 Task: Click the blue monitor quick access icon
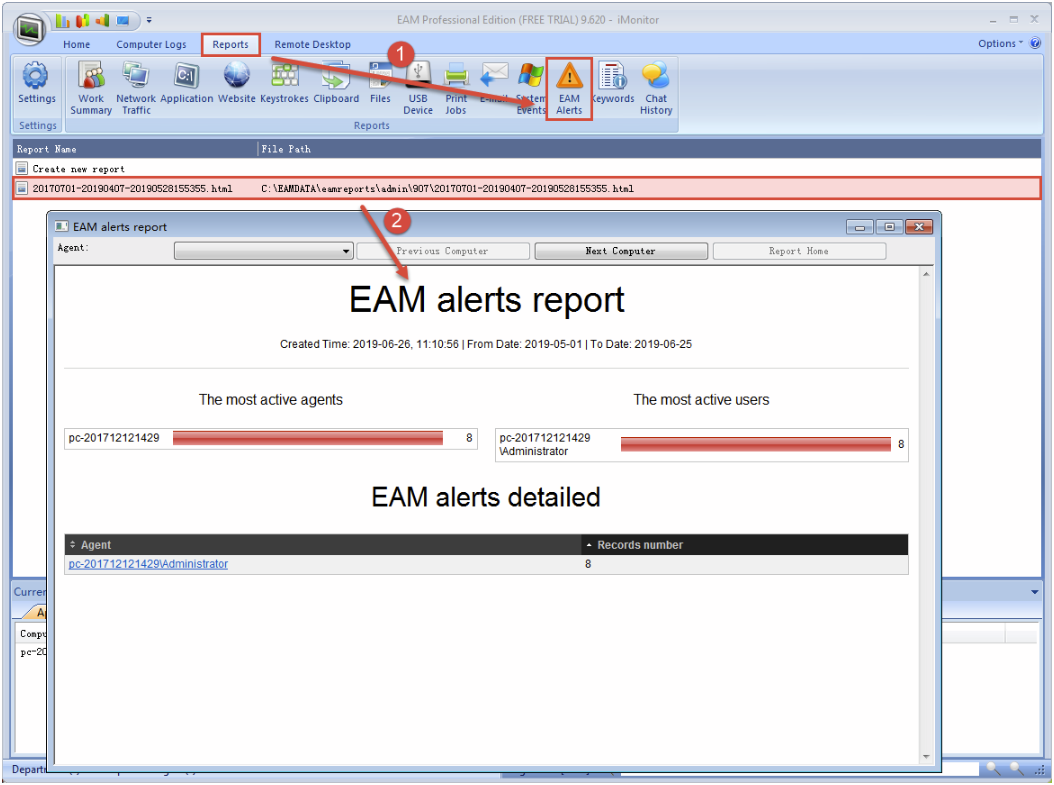(123, 21)
